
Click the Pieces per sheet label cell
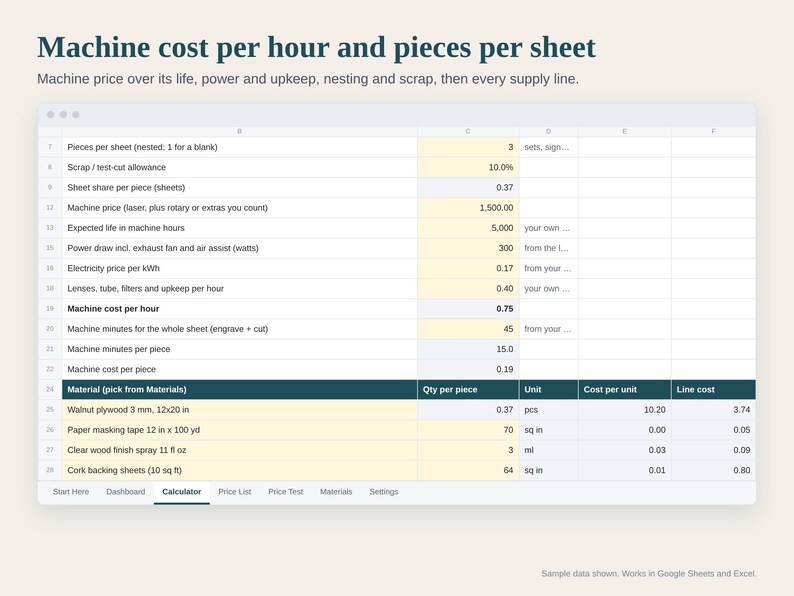coord(240,147)
